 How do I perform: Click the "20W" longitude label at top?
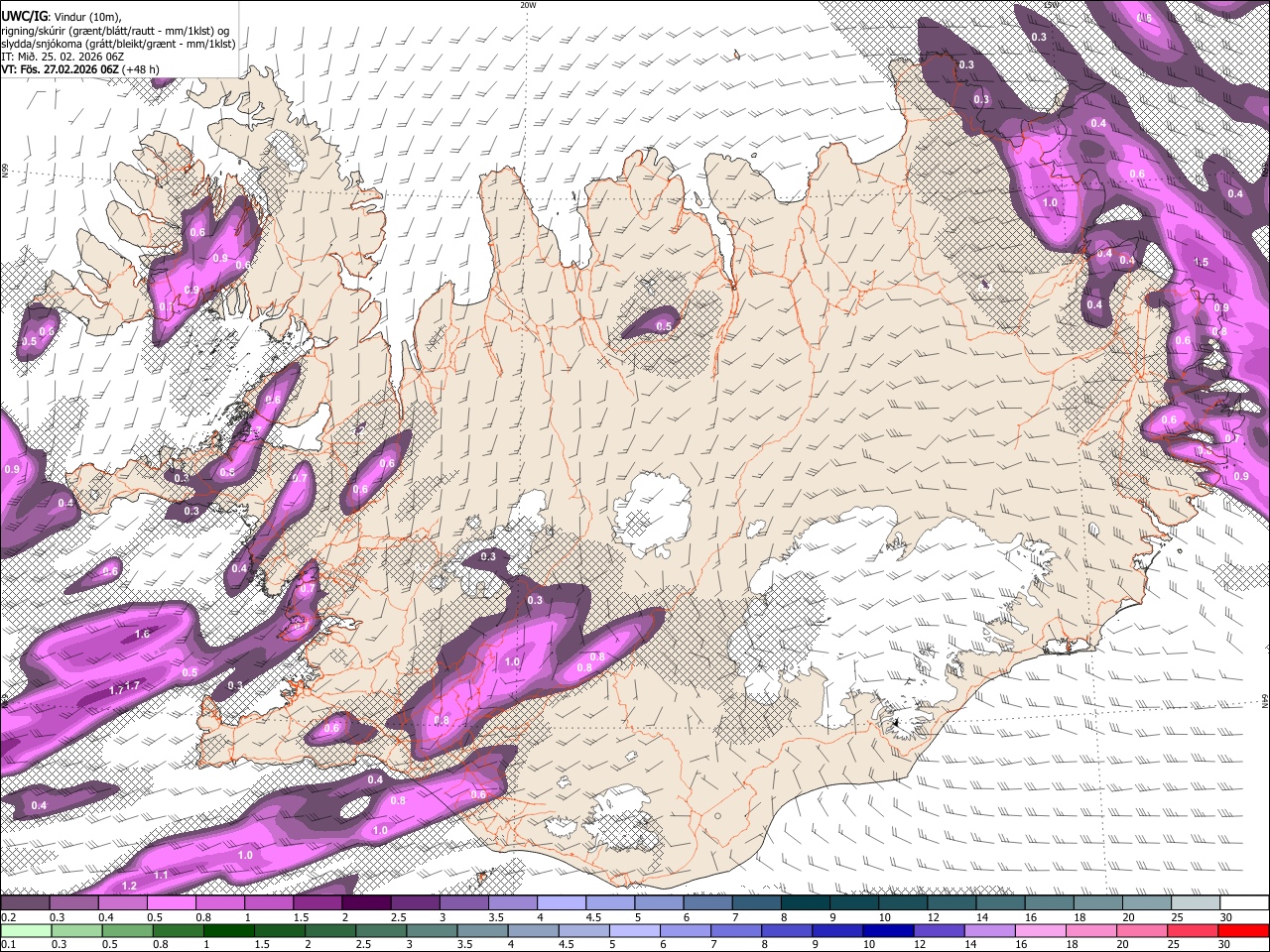click(x=528, y=5)
